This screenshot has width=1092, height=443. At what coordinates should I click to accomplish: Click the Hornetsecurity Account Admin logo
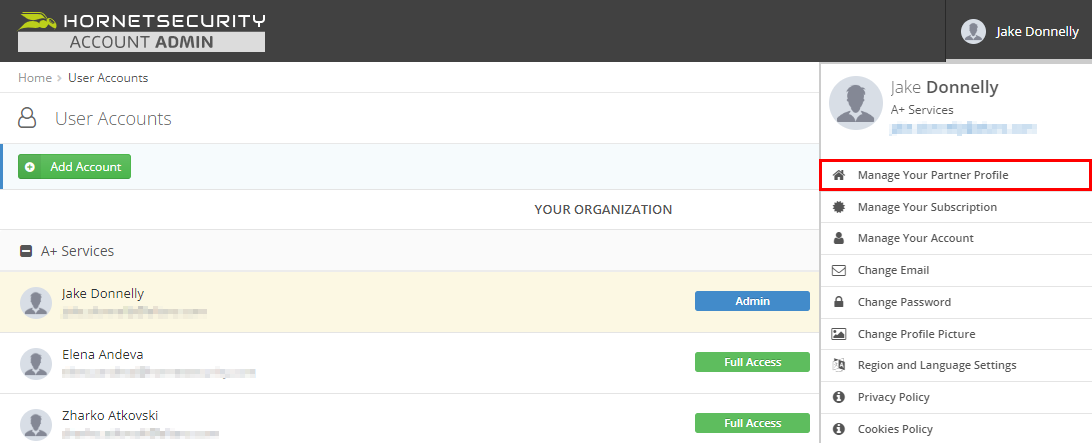click(x=142, y=31)
